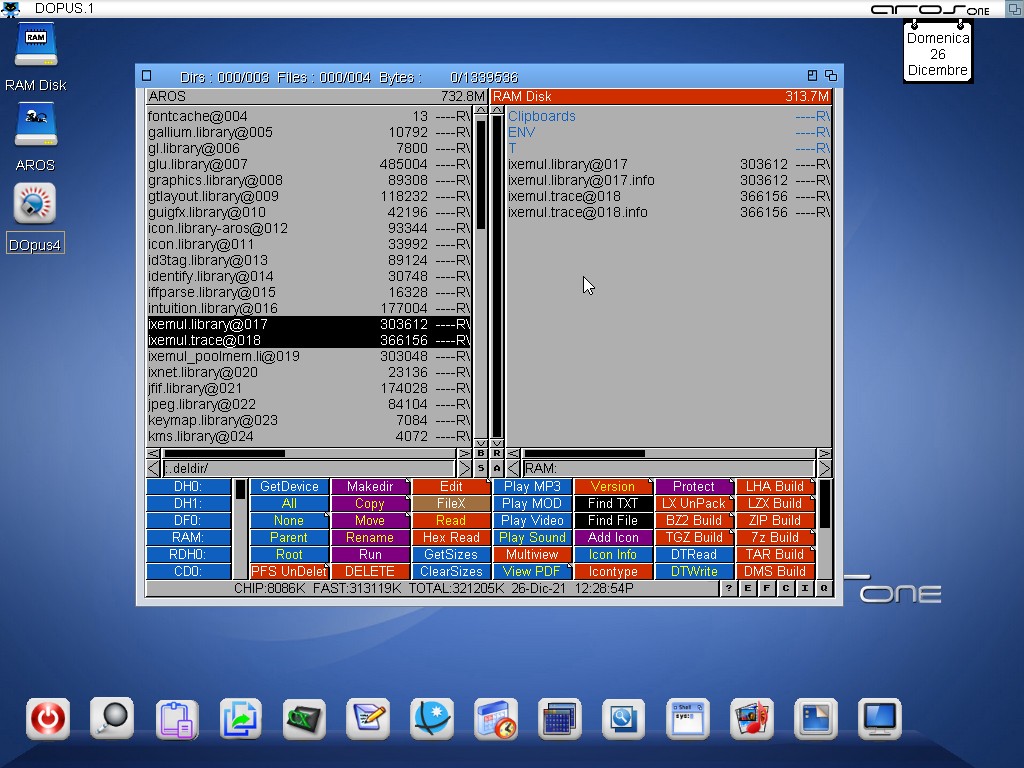Open the calculator icon in dock

point(559,718)
